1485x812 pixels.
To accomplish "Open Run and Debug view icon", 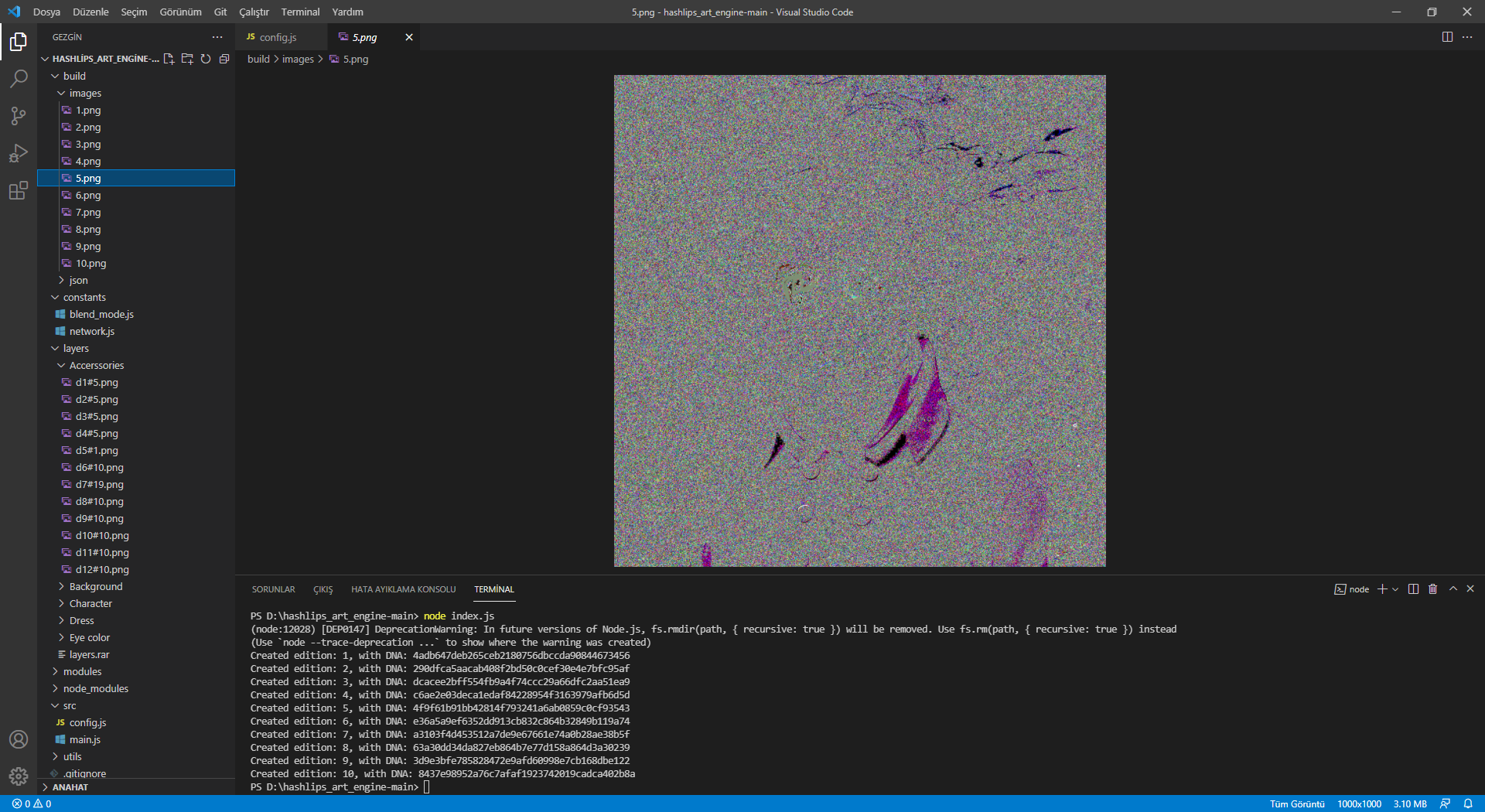I will click(x=19, y=153).
